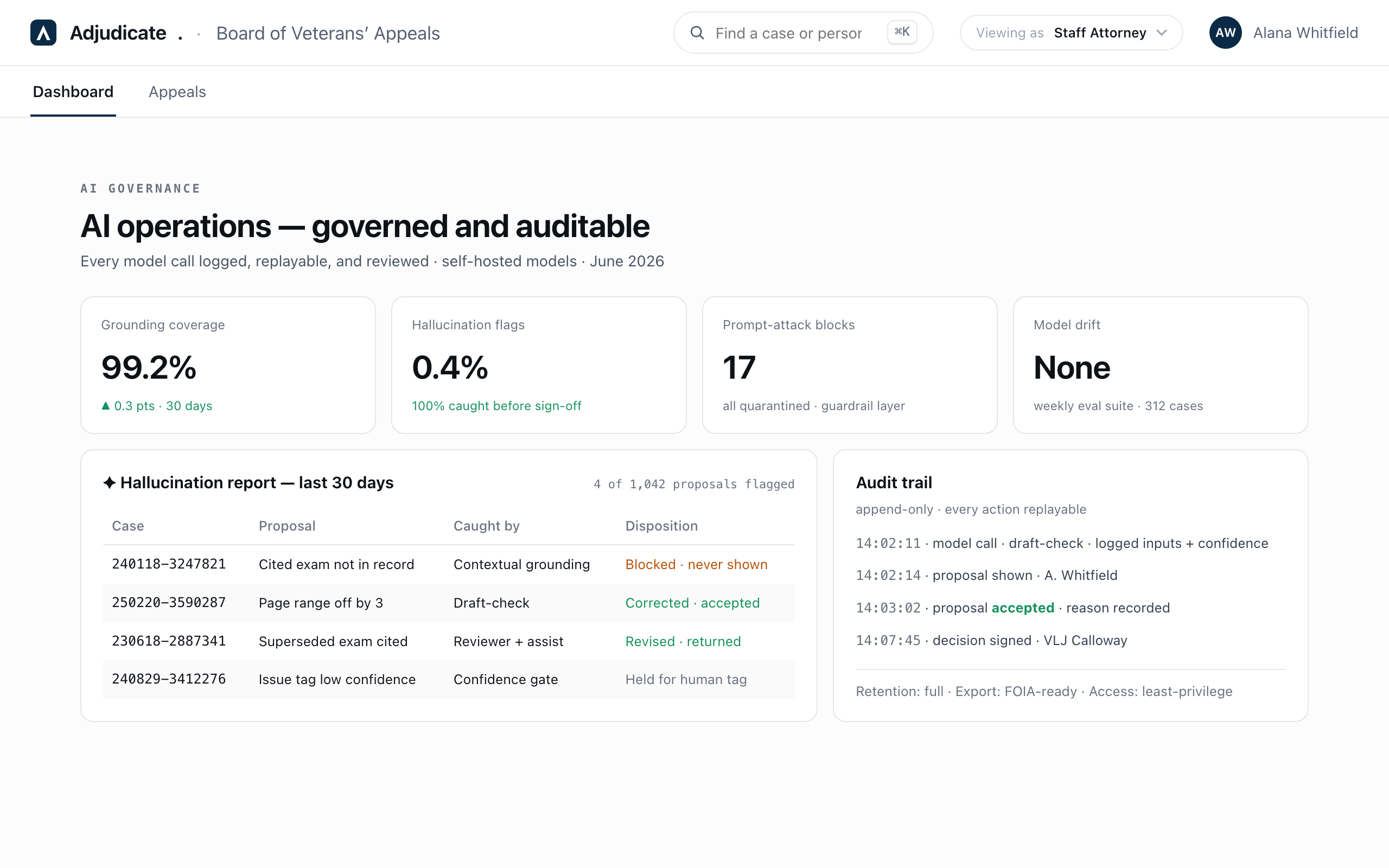Click 'Reviewer + assist' cell
The width and height of the screenshot is (1389, 868).
508,641
